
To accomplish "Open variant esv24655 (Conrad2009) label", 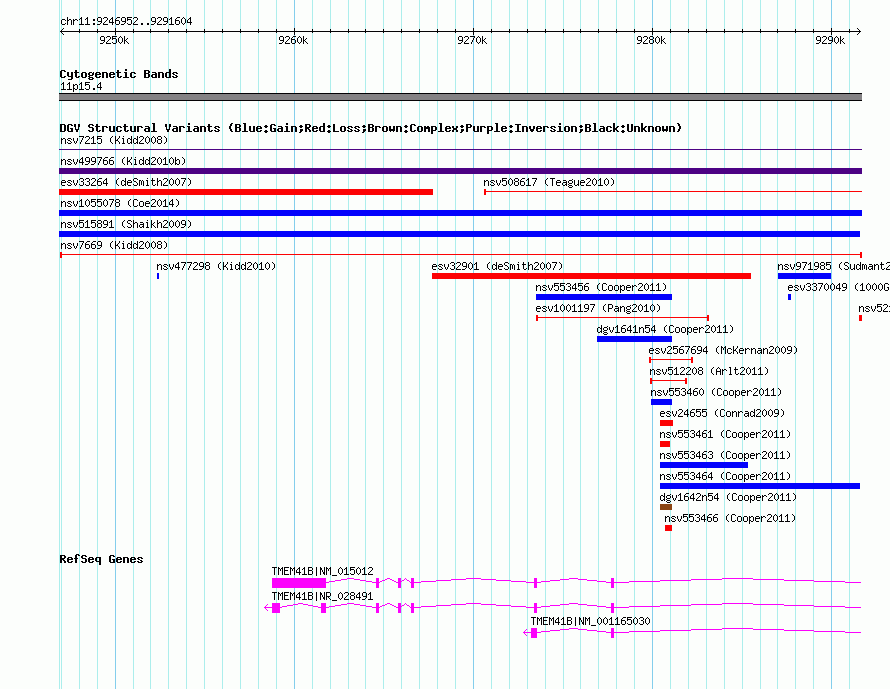I will click(722, 413).
